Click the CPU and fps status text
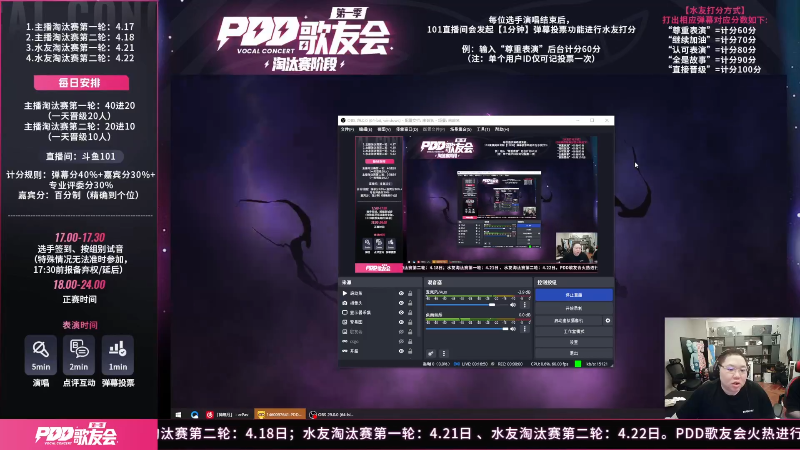Screen dimensions: 800x450 tap(549, 364)
